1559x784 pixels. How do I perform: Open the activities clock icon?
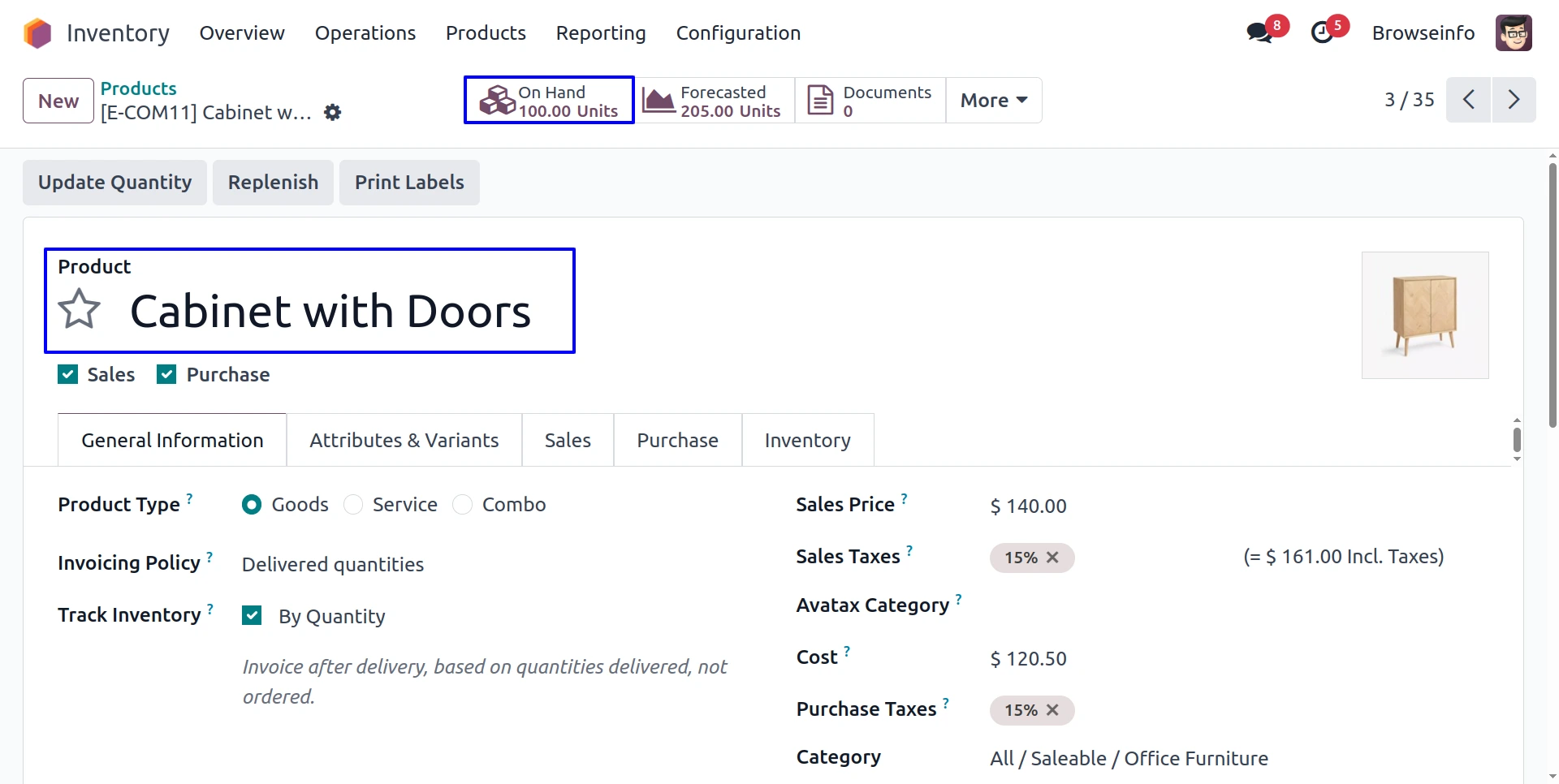click(1322, 33)
